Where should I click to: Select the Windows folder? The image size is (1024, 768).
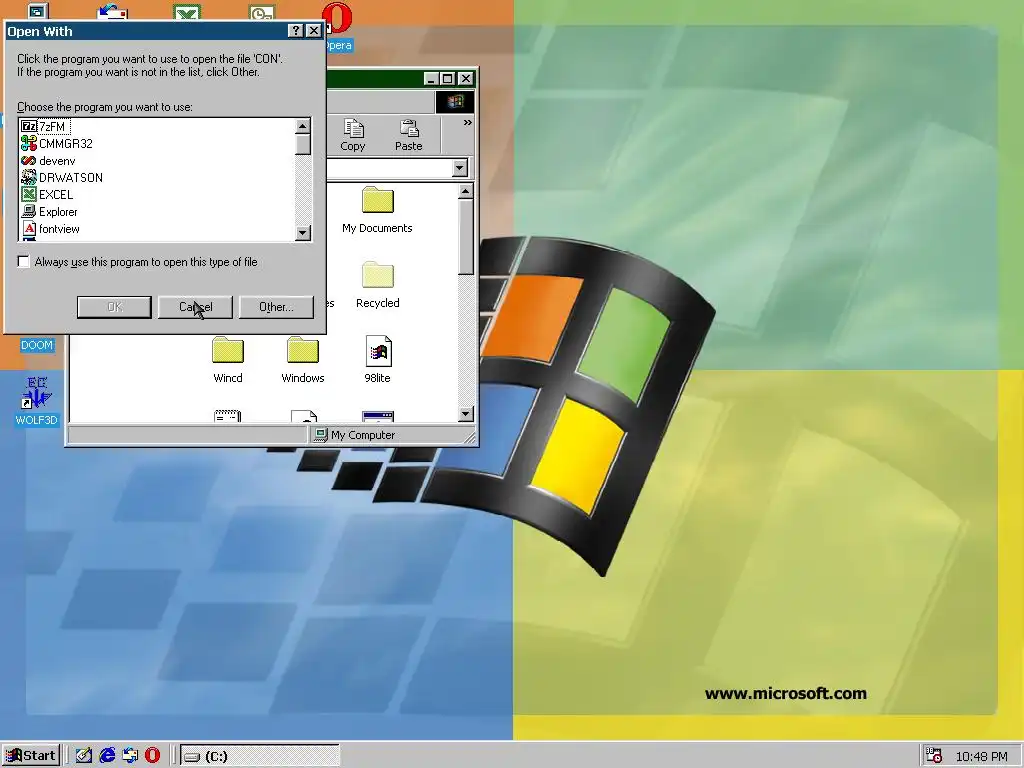tap(303, 360)
